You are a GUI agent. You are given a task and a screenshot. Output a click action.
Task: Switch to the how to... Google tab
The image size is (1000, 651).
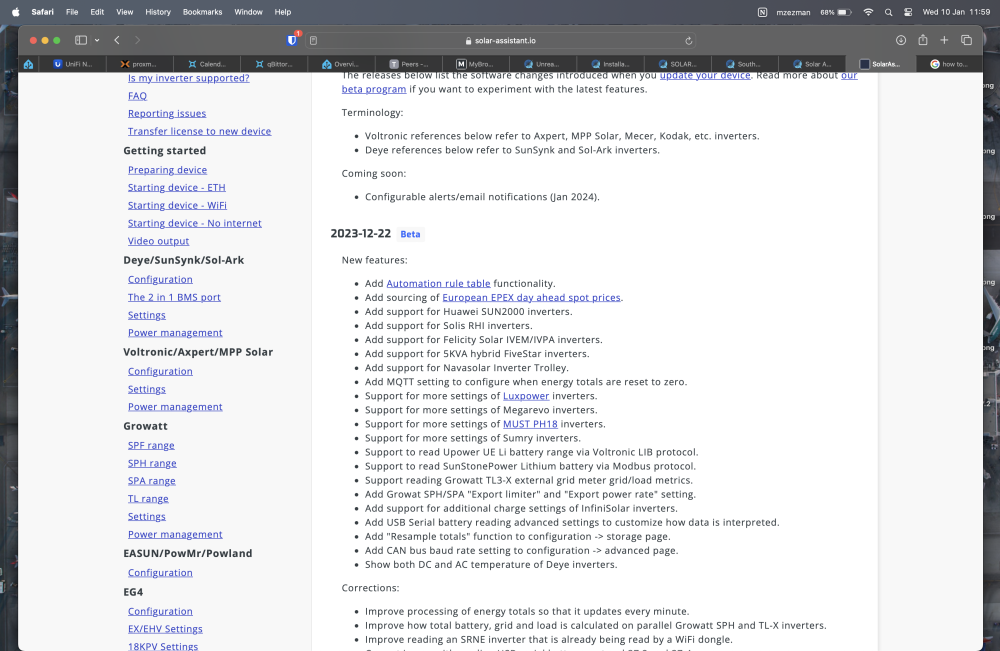pyautogui.click(x=949, y=64)
